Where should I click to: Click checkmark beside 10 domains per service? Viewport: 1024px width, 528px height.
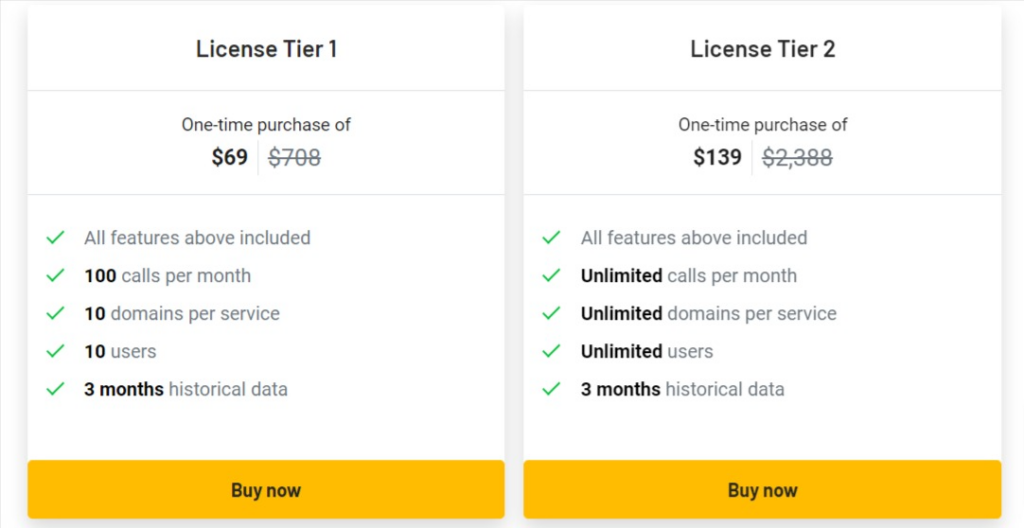coord(56,314)
